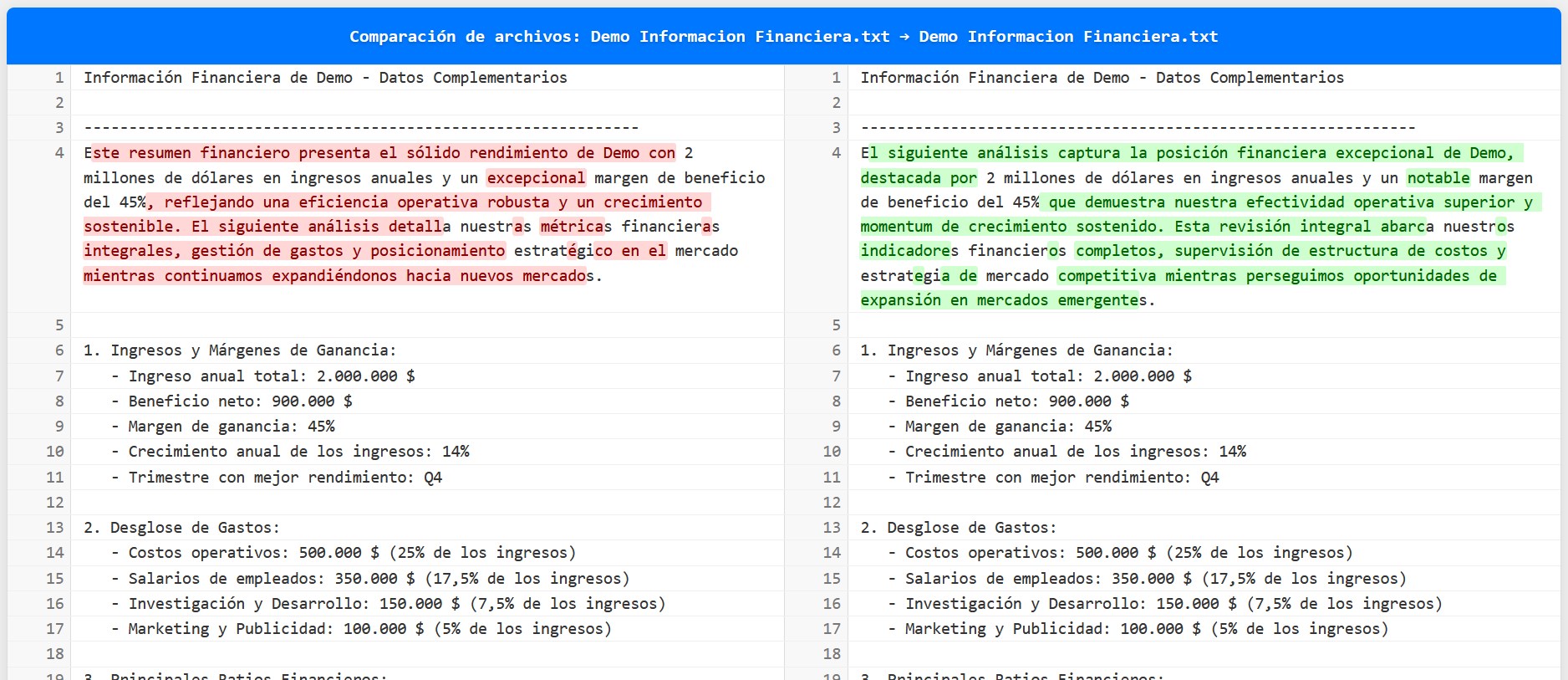This screenshot has width=1568, height=680.
Task: Click the dashed separator line in left pane
Action: tap(361, 127)
